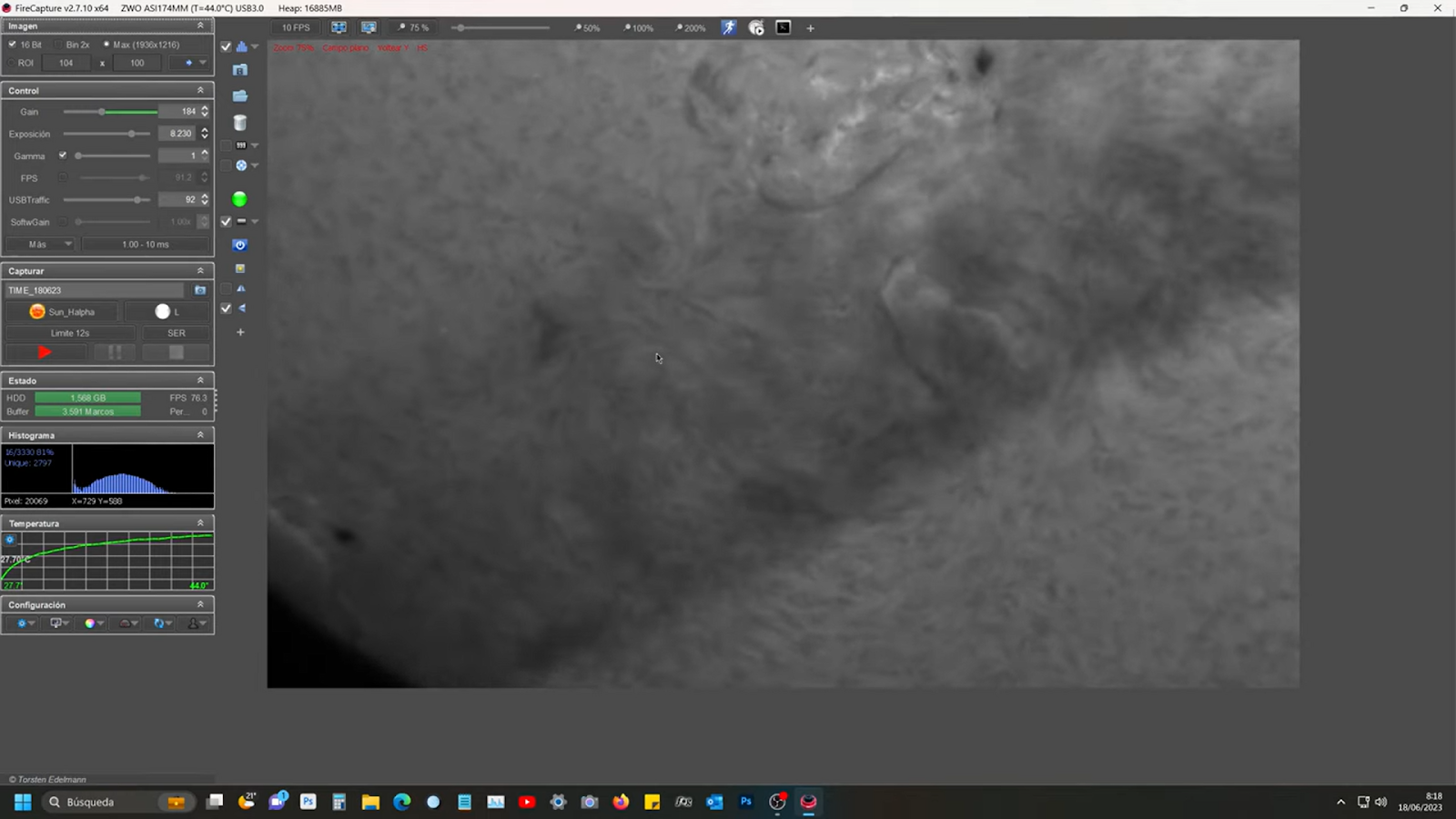Viewport: 1456px width, 819px height.
Task: Click the first preview display mode icon
Action: [x=339, y=27]
